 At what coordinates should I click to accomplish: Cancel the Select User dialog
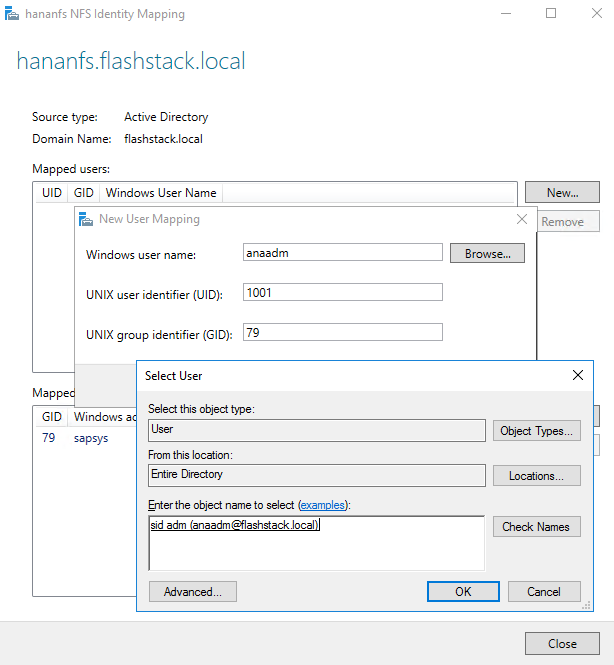[x=544, y=592]
